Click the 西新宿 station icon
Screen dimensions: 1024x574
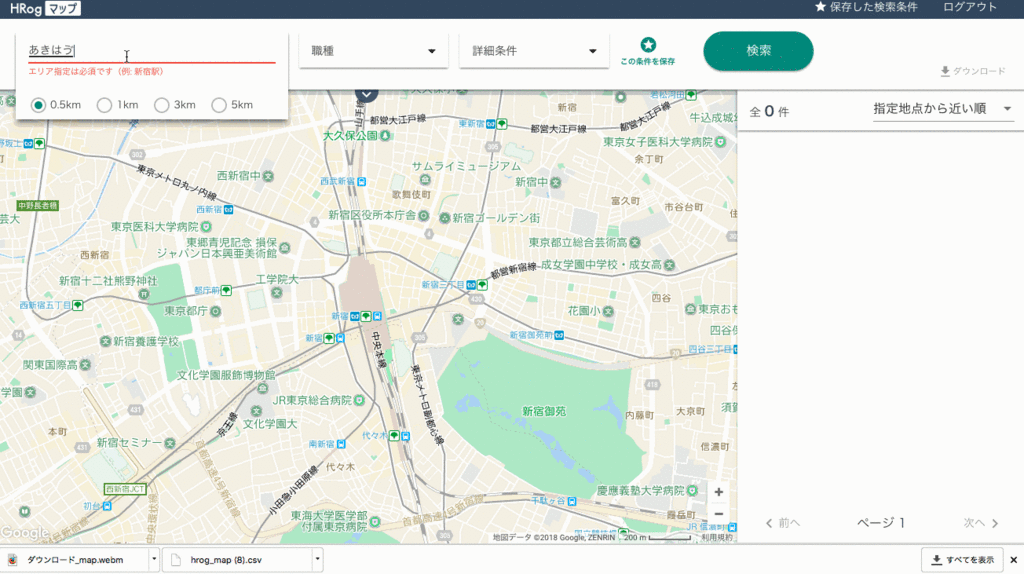229,210
